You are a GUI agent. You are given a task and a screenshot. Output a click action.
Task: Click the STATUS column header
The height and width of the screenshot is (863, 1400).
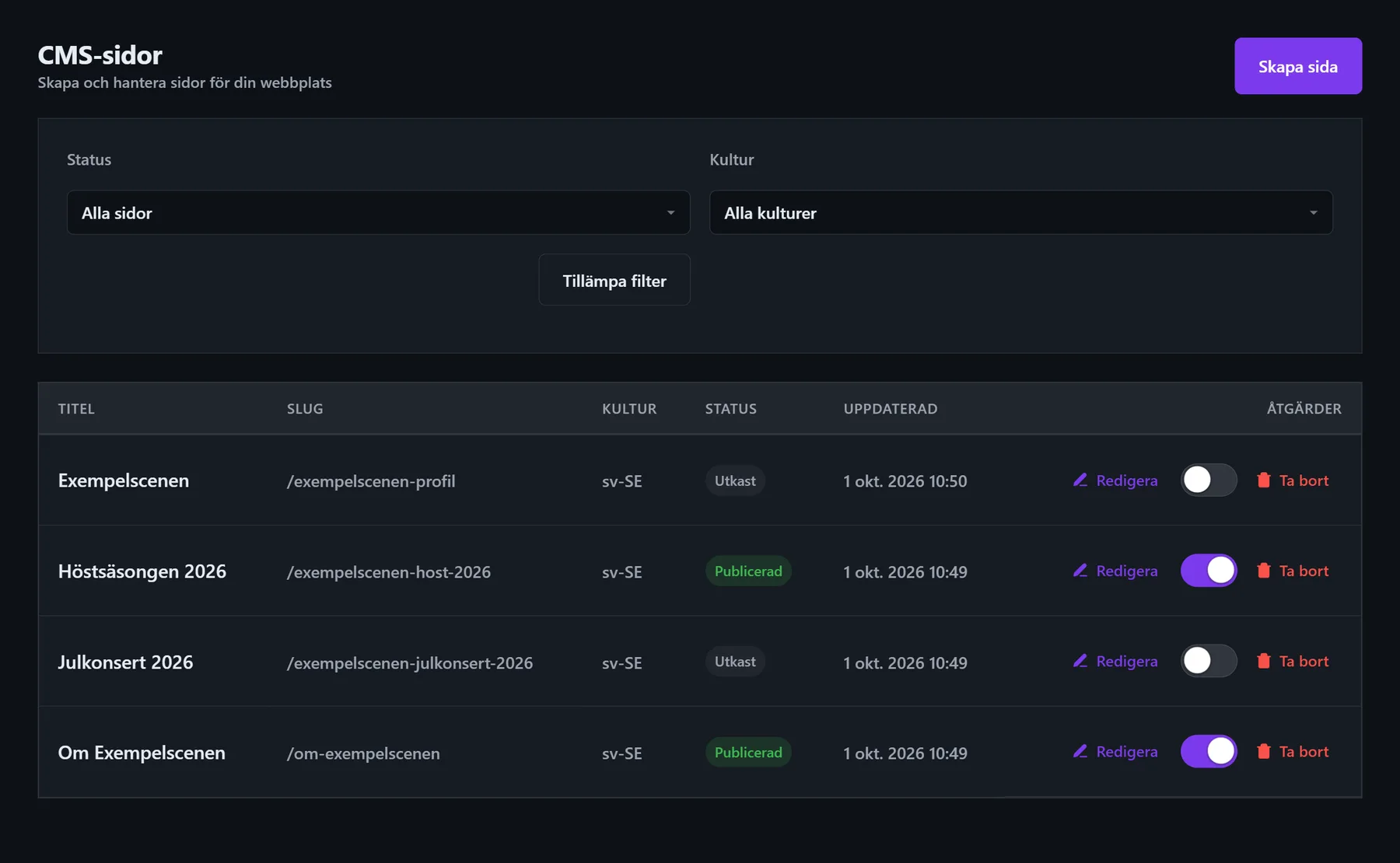click(731, 408)
